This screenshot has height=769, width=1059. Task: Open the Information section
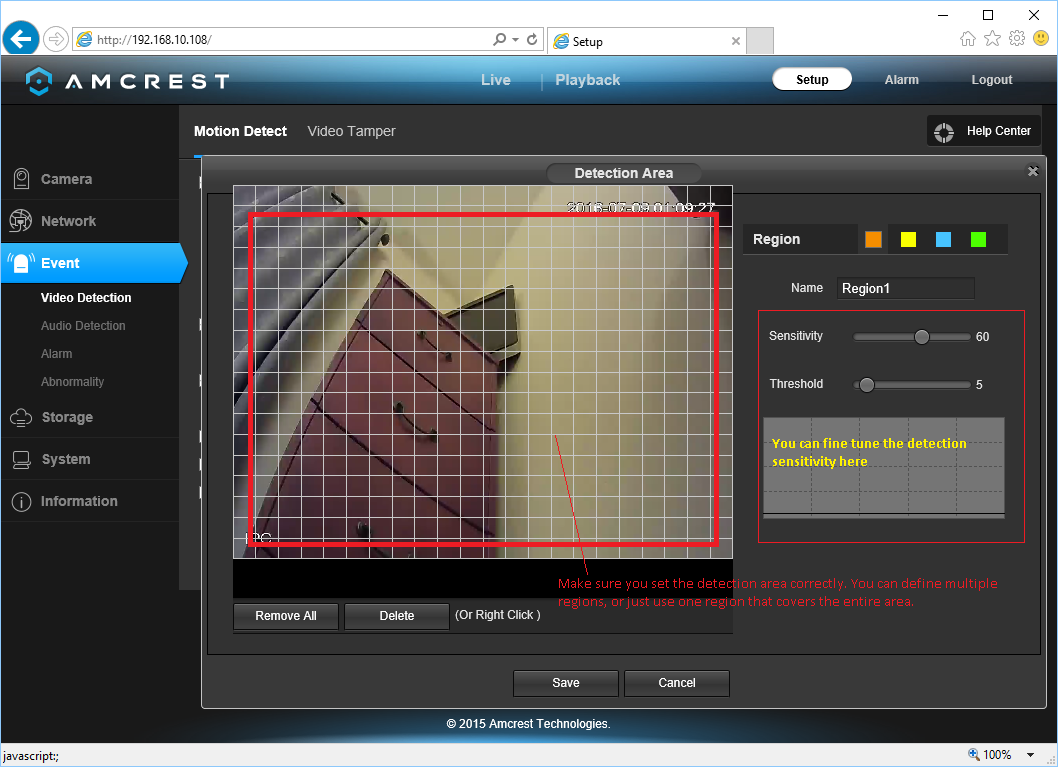[78, 501]
